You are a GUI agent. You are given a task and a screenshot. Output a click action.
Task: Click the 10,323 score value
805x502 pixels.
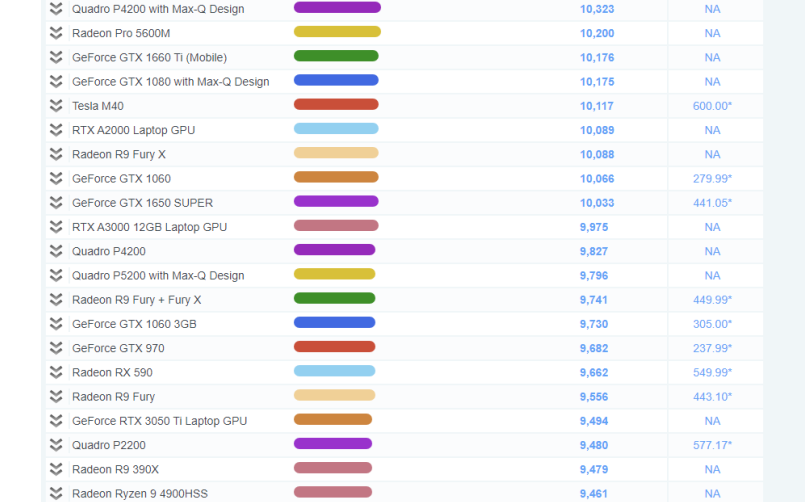click(597, 9)
